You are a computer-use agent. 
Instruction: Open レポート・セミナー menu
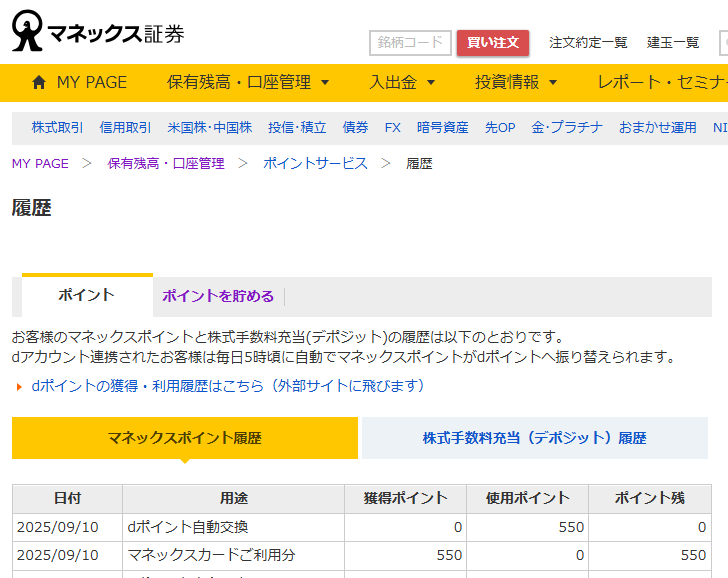coord(660,82)
